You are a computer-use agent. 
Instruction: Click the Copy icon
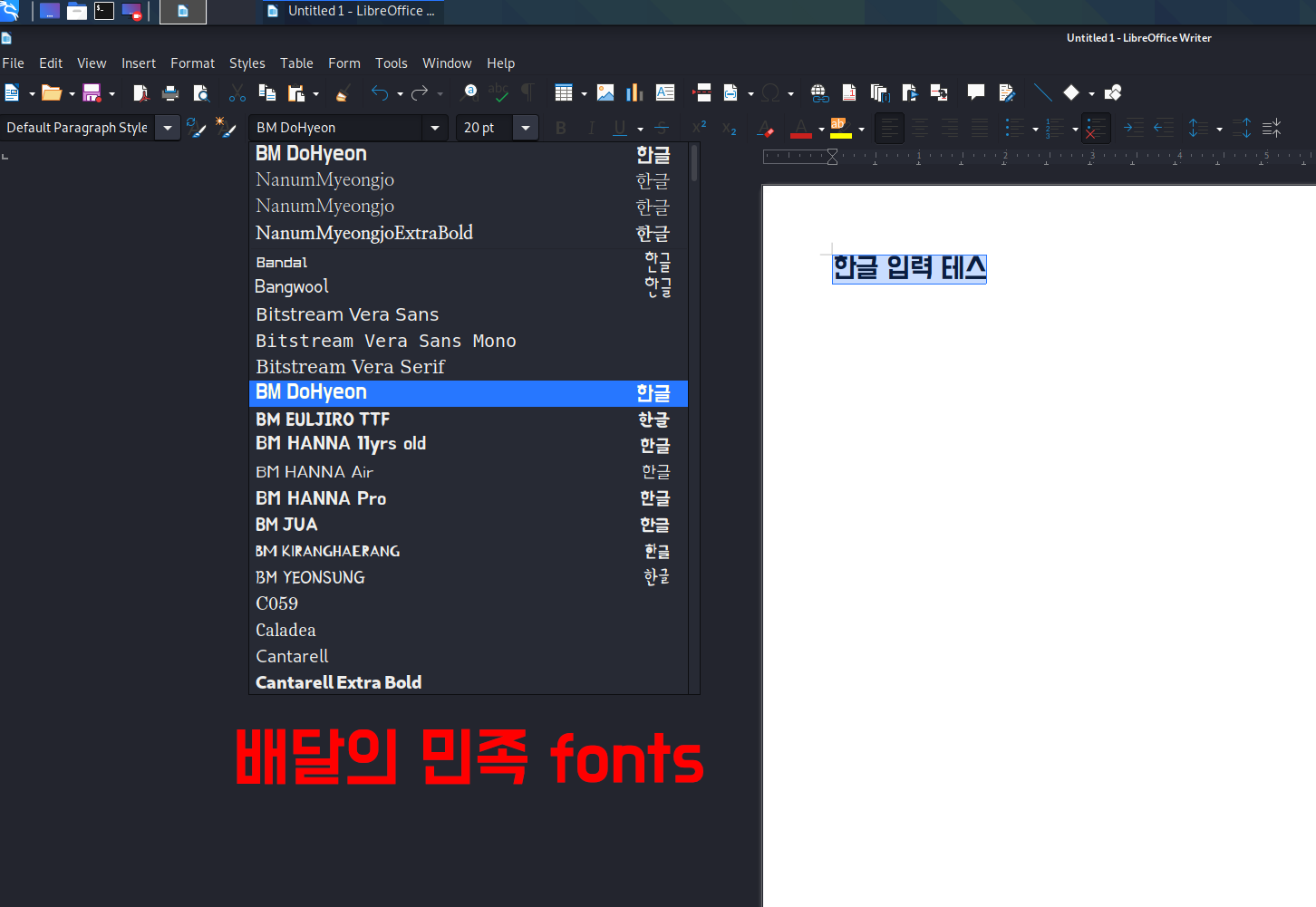[266, 92]
